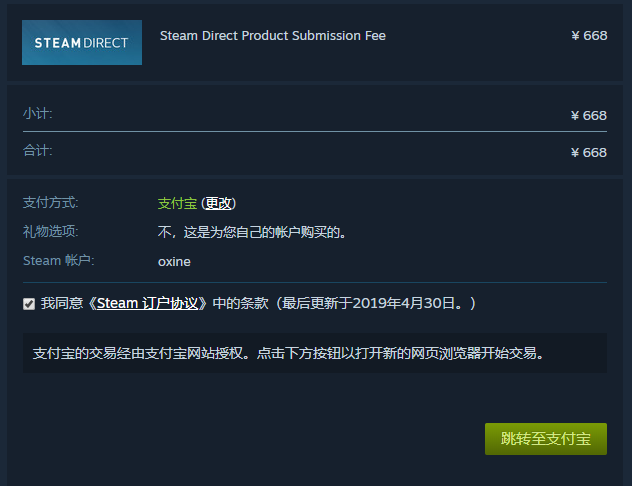
Task: Toggle the subscriber agreement checkbox
Action: [29, 303]
